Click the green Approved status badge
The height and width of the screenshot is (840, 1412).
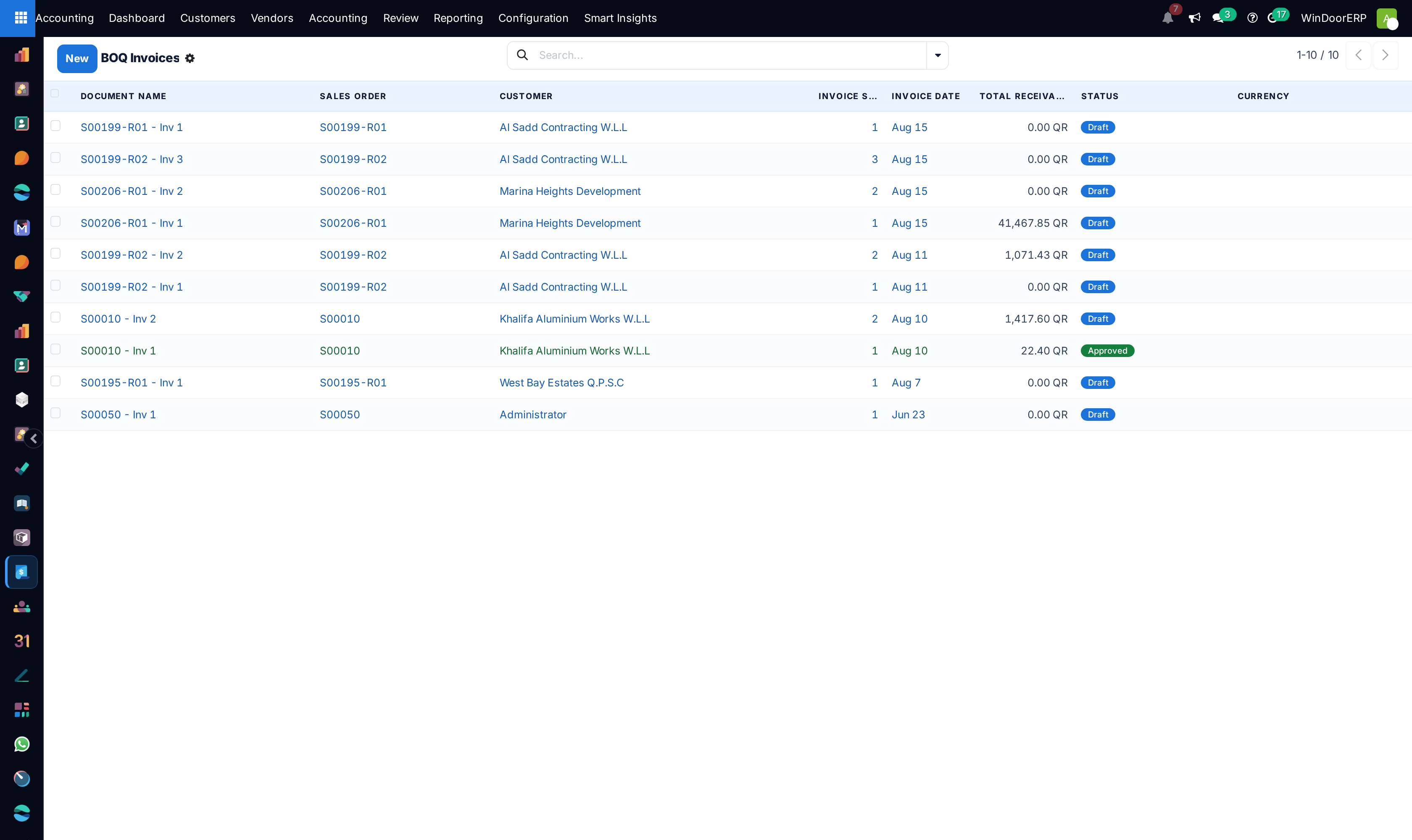(1107, 350)
